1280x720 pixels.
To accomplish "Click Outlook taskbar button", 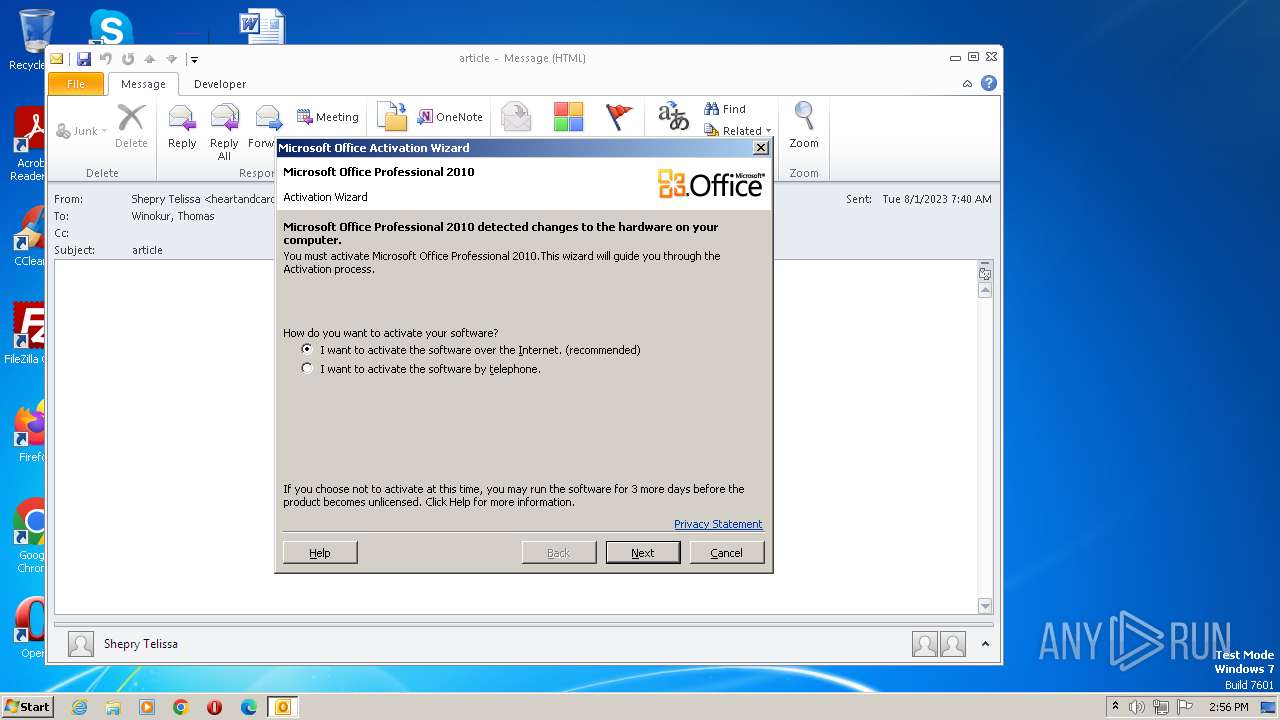I will click(283, 707).
